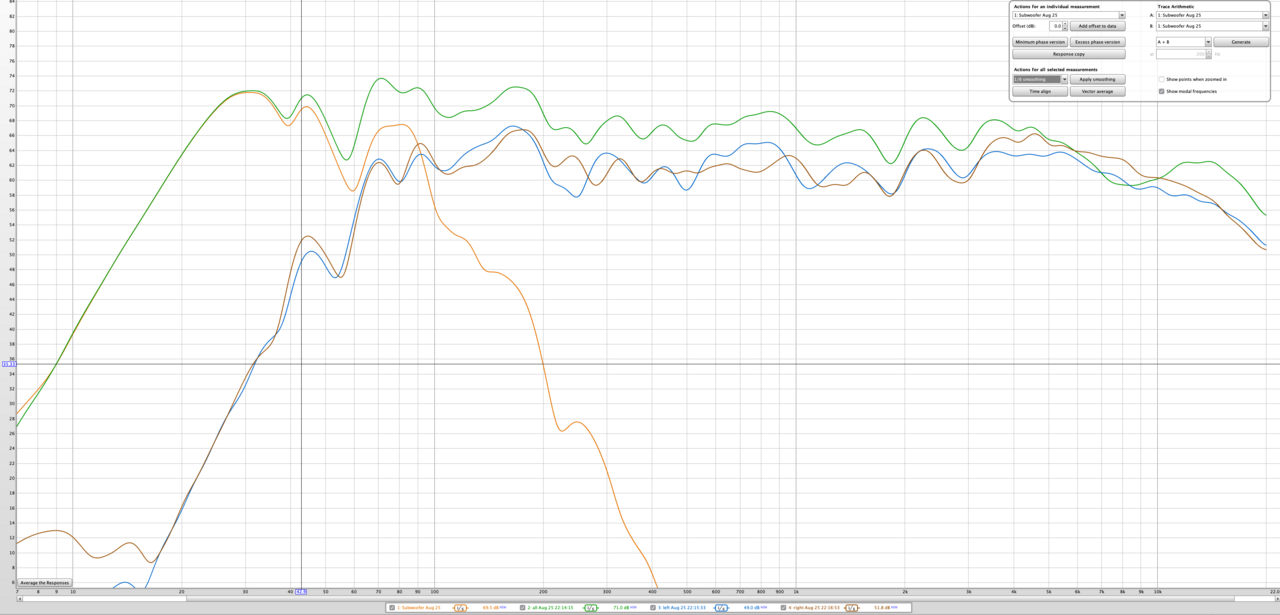Click the 69.5 dB Subwoofer readout
The height and width of the screenshot is (615, 1280).
[x=492, y=607]
